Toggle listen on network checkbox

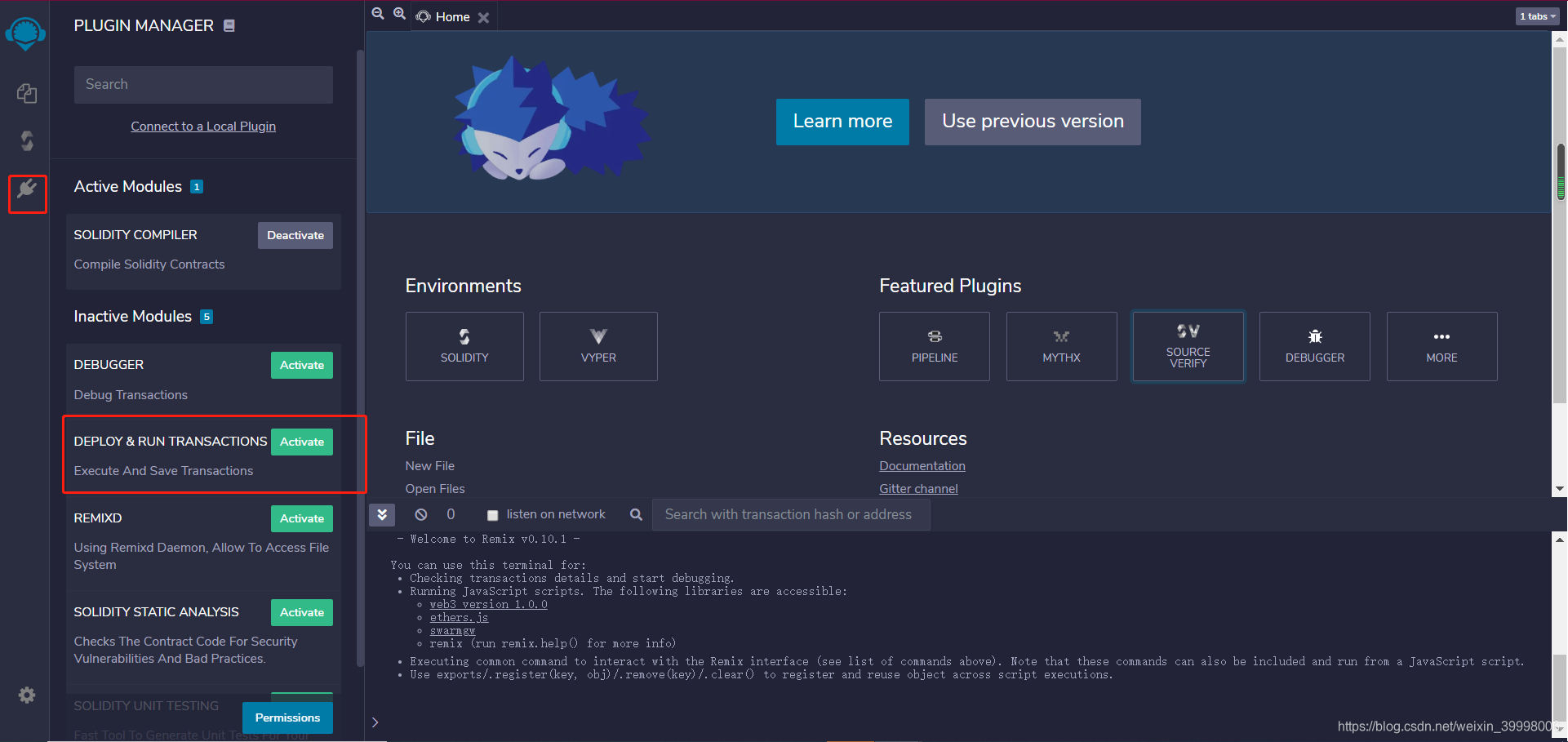pyautogui.click(x=492, y=515)
